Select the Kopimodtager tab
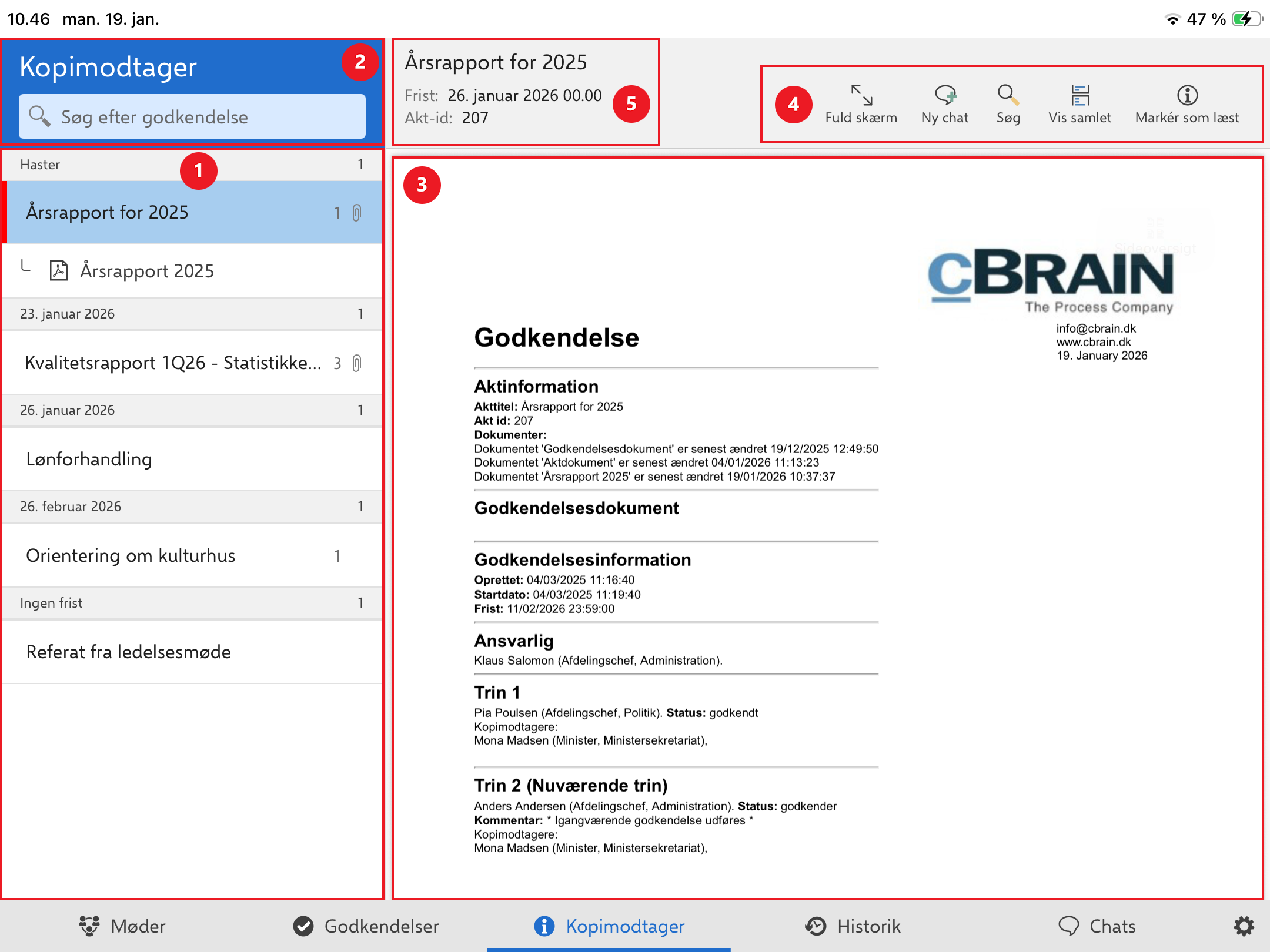 pyautogui.click(x=609, y=926)
